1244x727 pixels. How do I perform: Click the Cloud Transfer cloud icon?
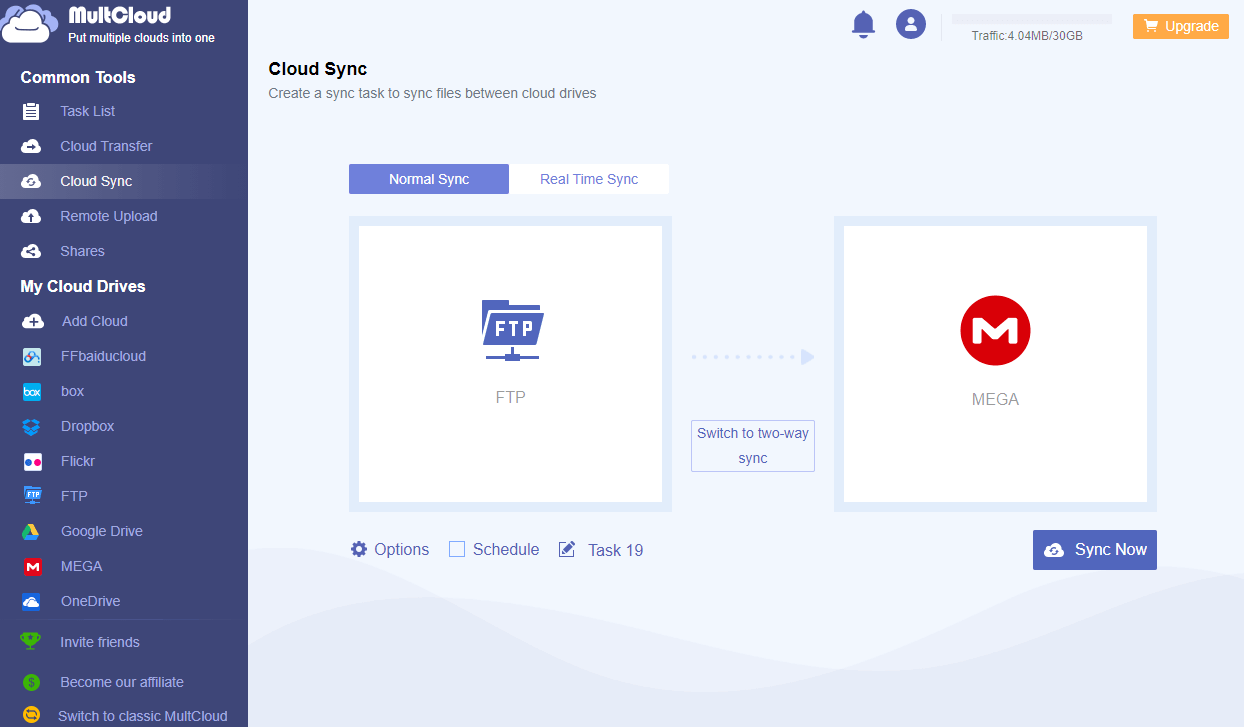click(32, 146)
